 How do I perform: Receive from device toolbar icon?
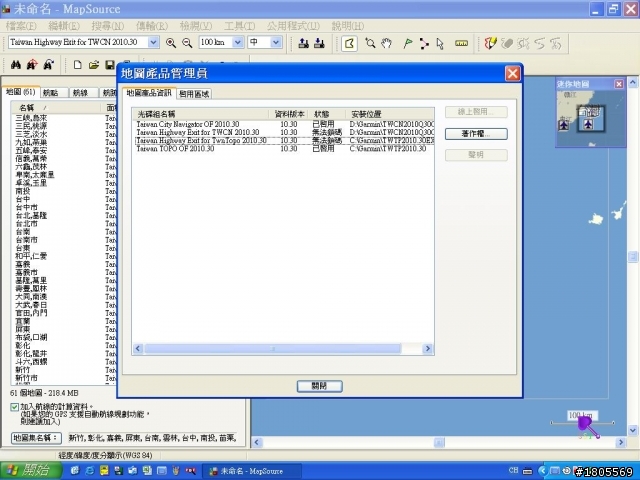click(x=319, y=43)
